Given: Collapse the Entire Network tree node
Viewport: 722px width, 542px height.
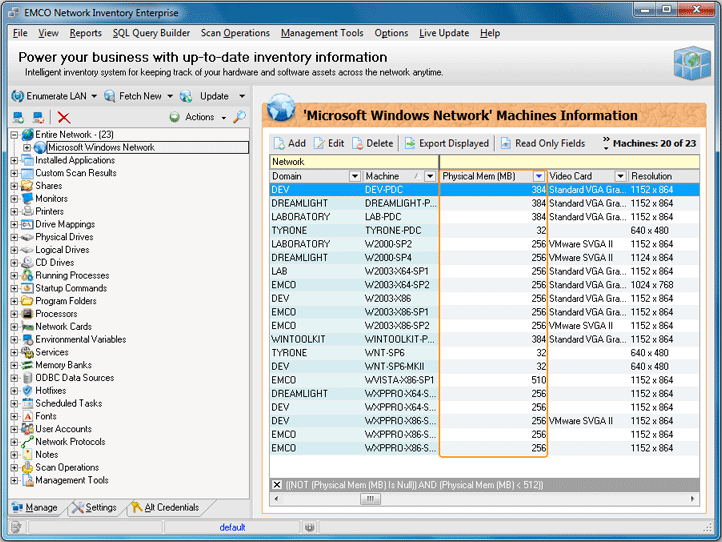Looking at the screenshot, I should (x=15, y=134).
